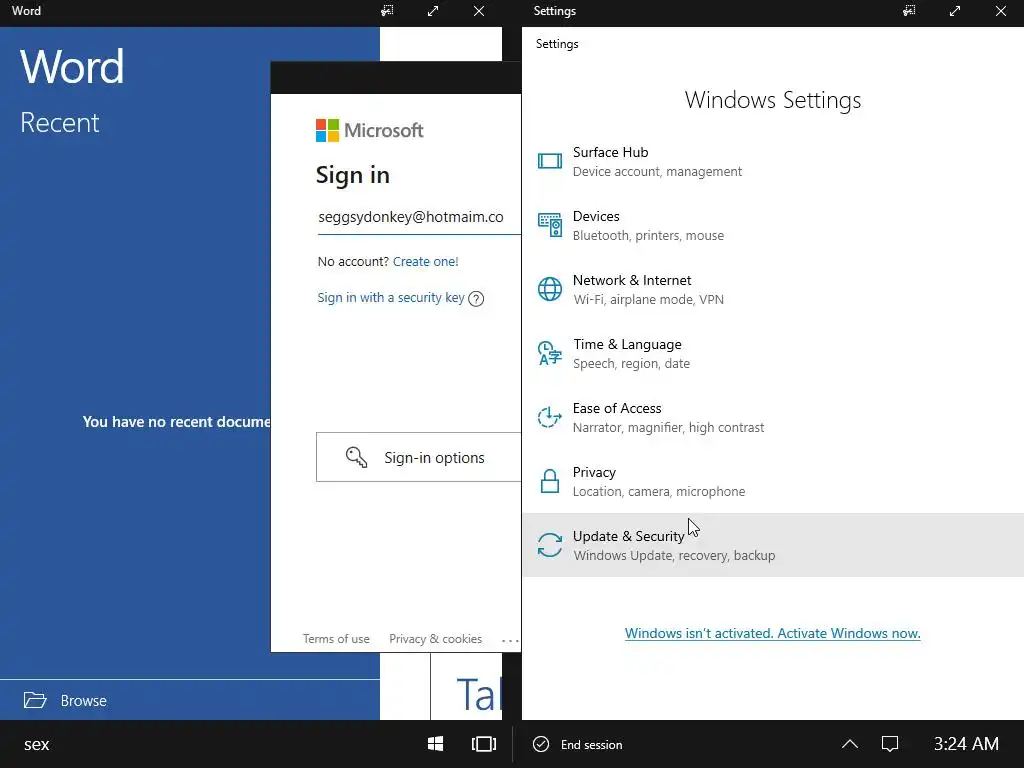Click Activate Windows now link
Screen dimensions: 1024x768
773,633
